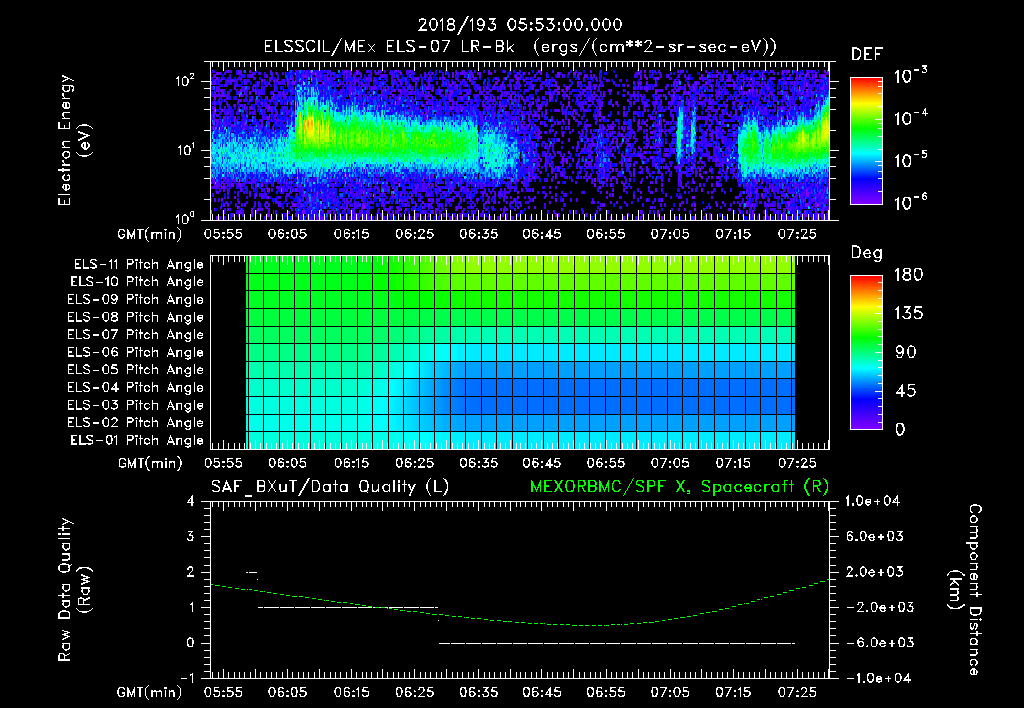Click the electron energy spectrogram plot
Image resolution: width=1024 pixels, height=708 pixels.
click(520, 140)
